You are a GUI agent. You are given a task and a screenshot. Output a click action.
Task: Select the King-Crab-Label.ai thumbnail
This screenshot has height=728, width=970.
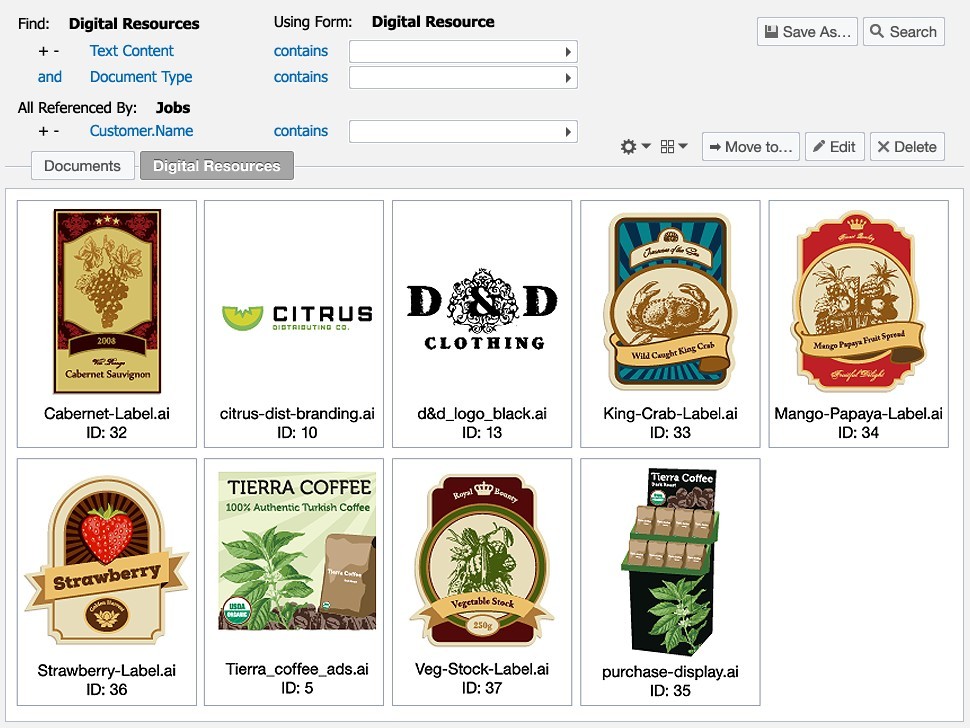tap(670, 302)
